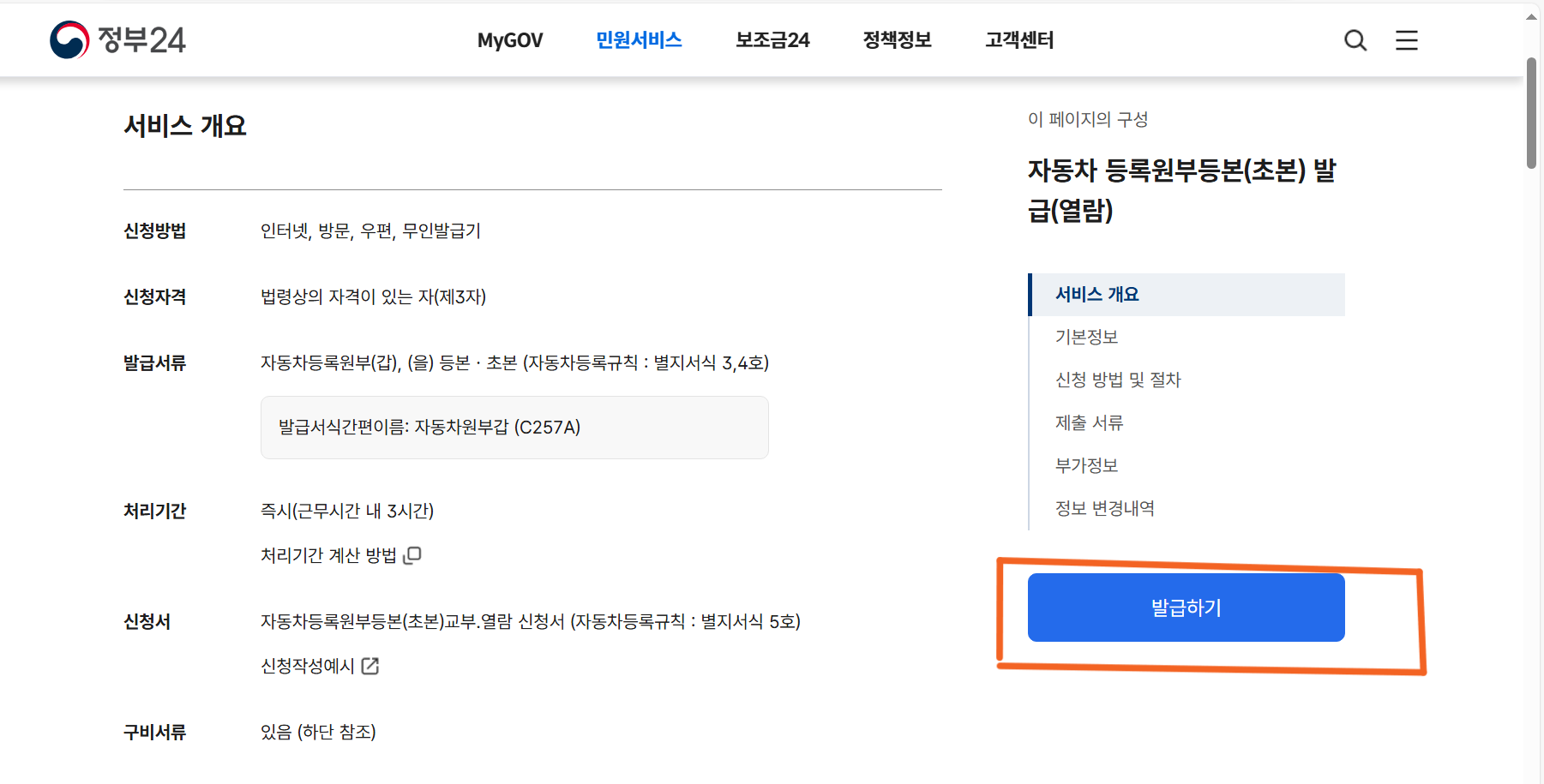1544x784 pixels.
Task: Click the copy icon beside 처리기간 계산 방법
Action: tap(412, 555)
